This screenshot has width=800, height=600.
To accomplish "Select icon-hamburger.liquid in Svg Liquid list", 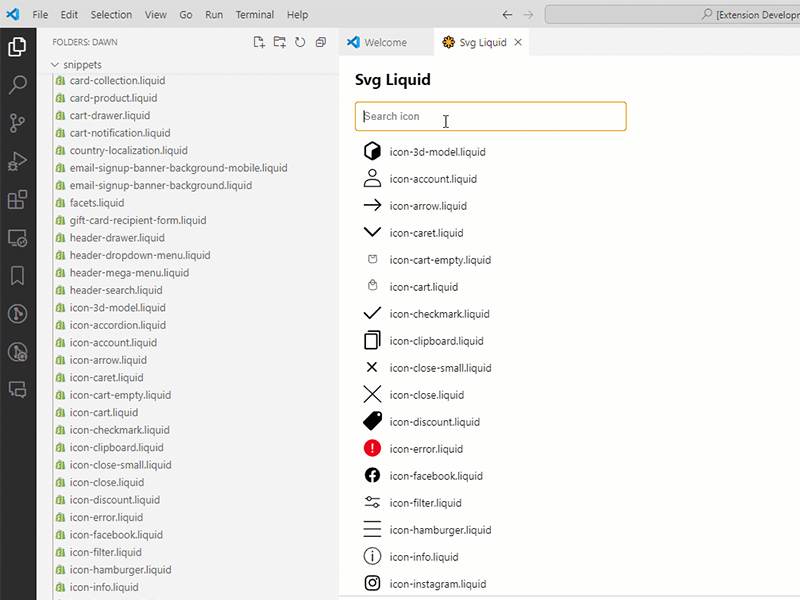I will click(x=440, y=530).
